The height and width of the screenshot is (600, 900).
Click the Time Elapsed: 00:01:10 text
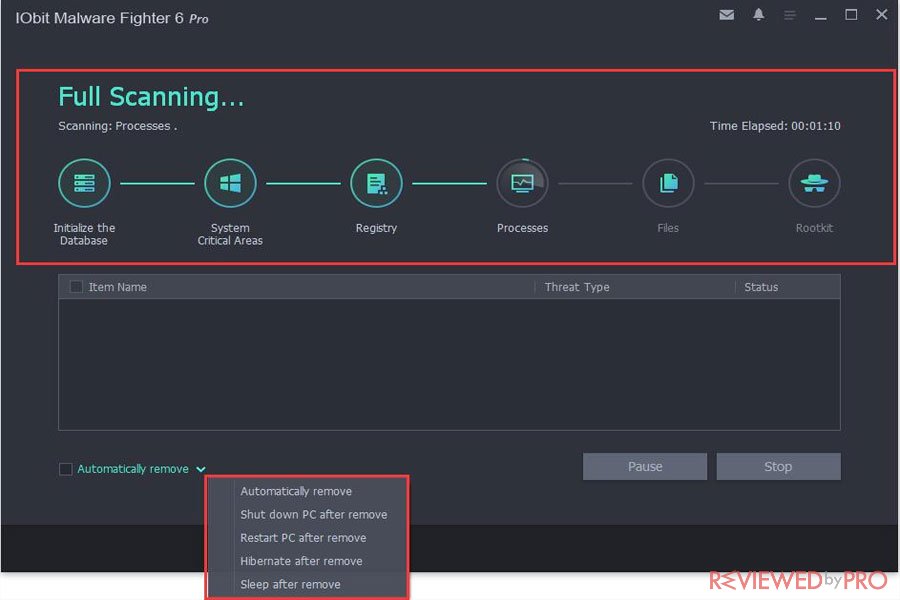pyautogui.click(x=775, y=126)
